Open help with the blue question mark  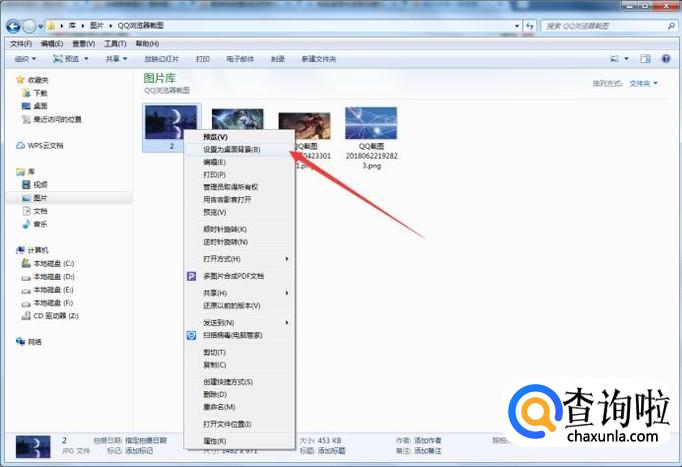(x=666, y=59)
